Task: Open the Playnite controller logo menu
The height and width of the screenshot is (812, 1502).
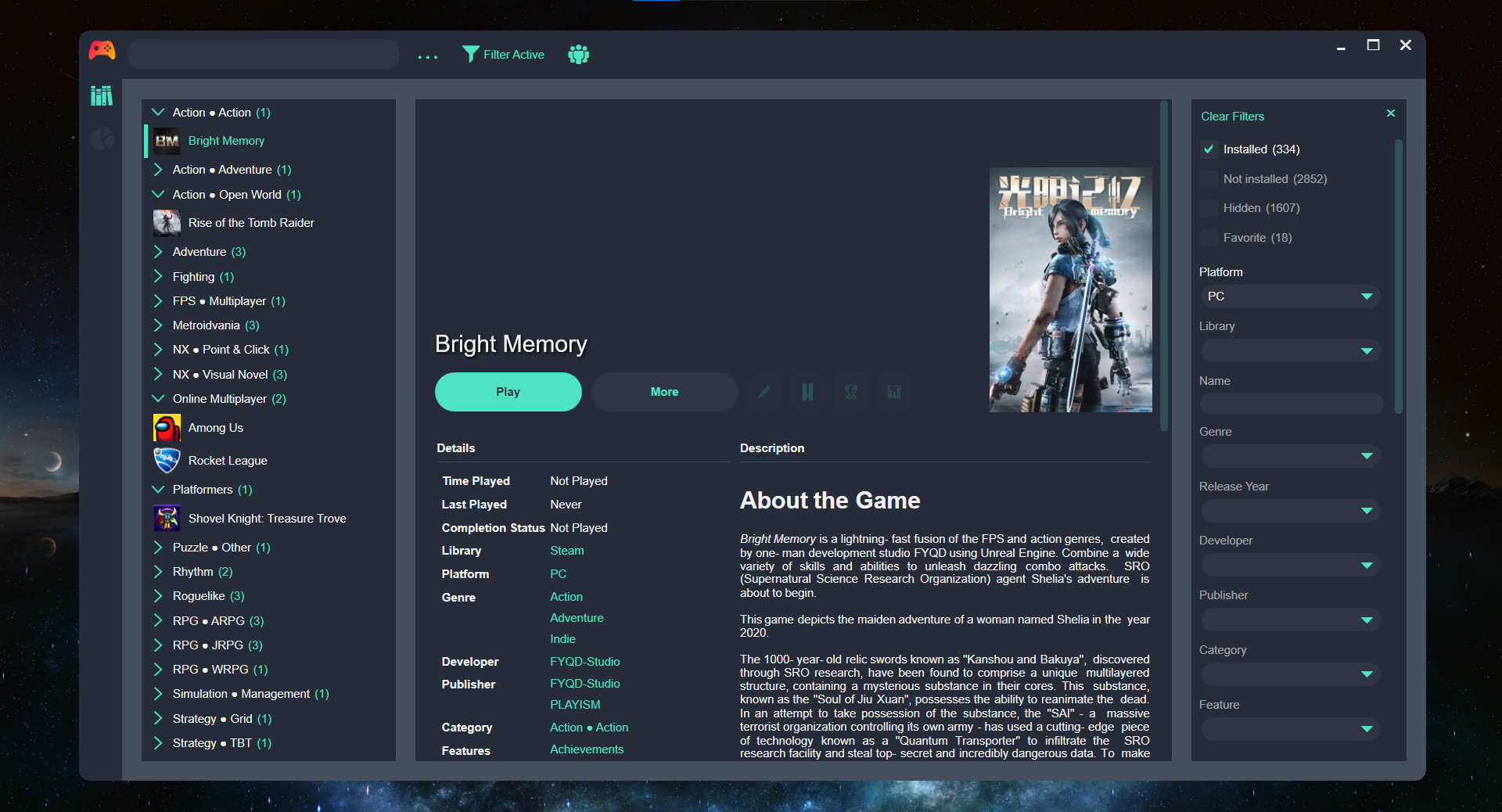Action: [102, 51]
